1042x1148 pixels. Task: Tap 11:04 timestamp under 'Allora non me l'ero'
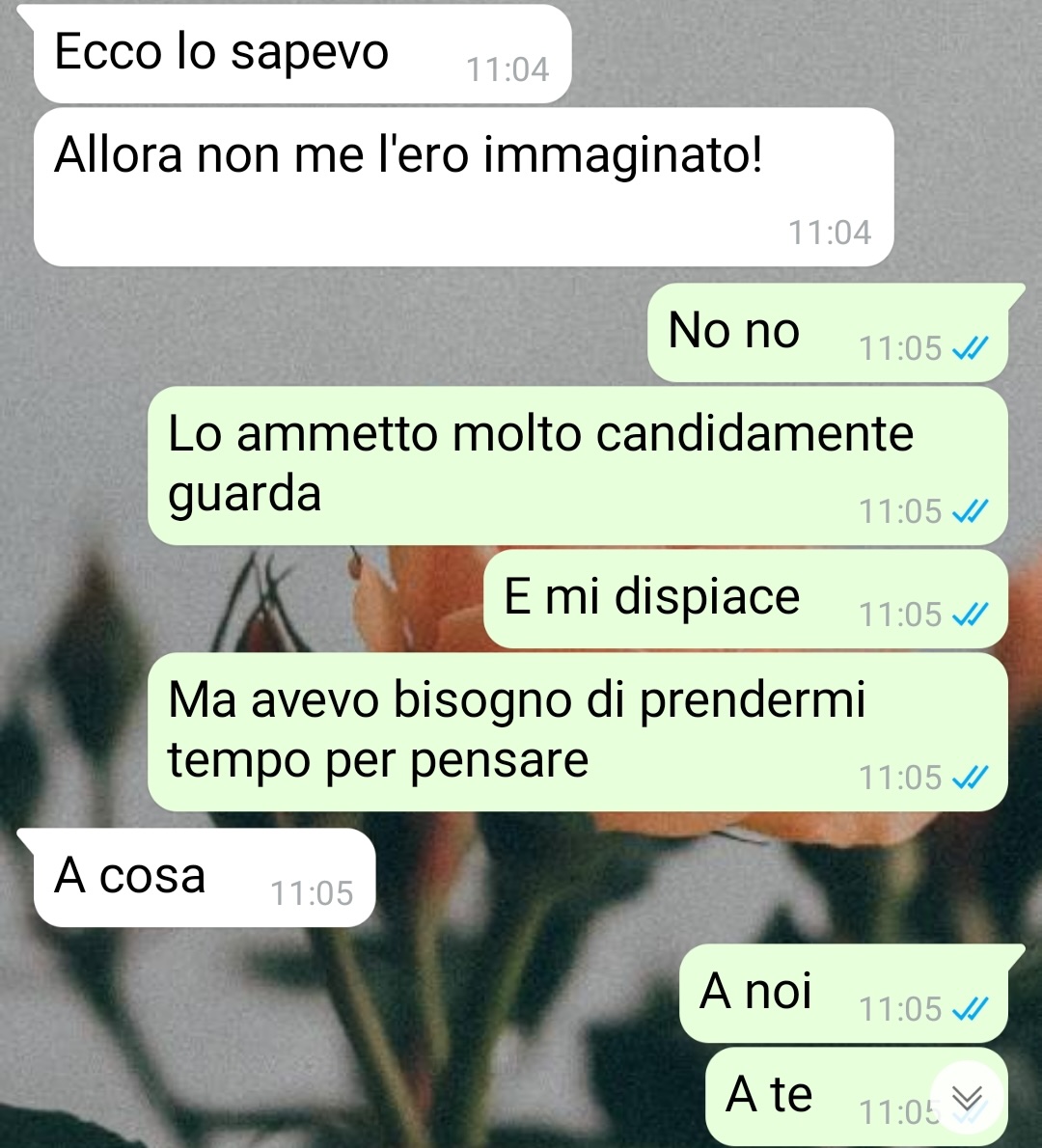(x=830, y=232)
